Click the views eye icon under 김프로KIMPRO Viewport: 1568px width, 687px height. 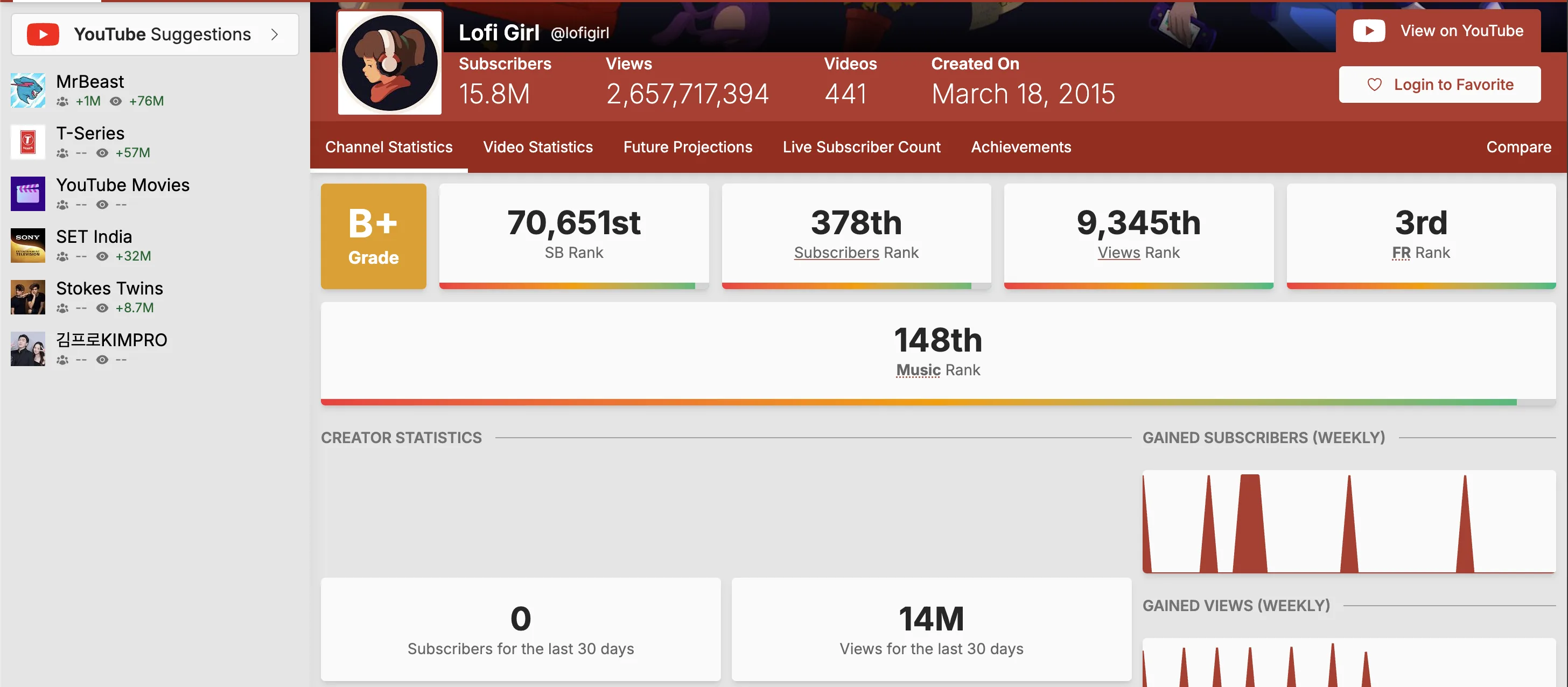(102, 360)
